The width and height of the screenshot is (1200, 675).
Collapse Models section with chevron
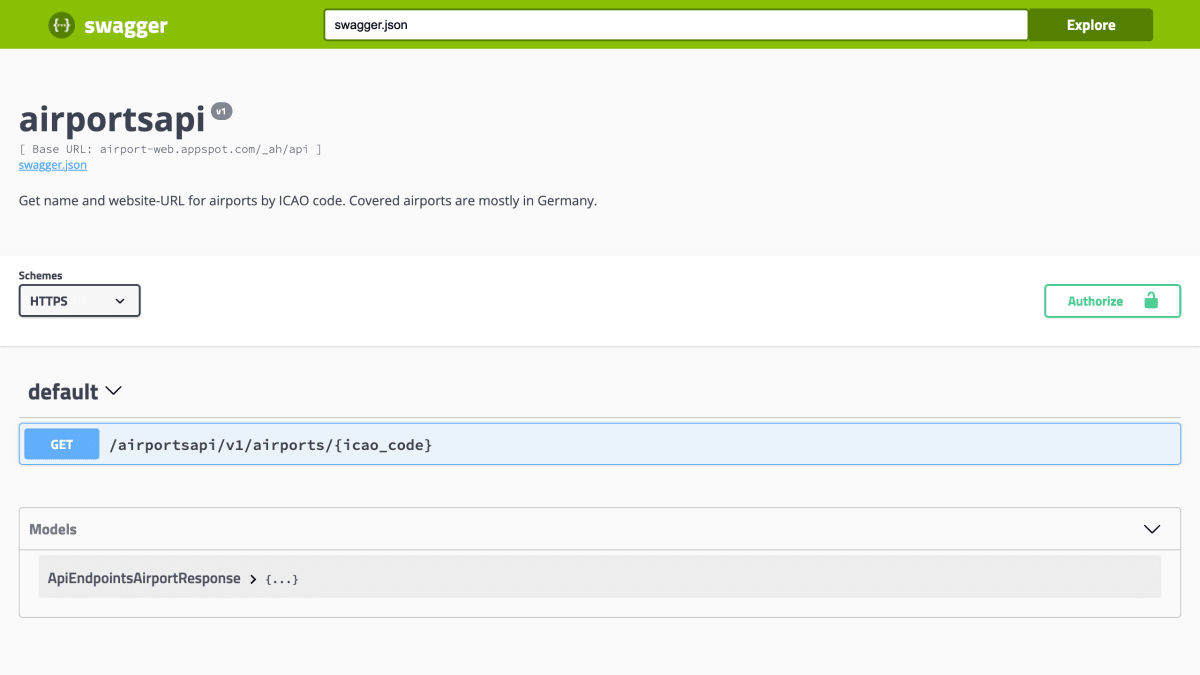[x=1152, y=529]
